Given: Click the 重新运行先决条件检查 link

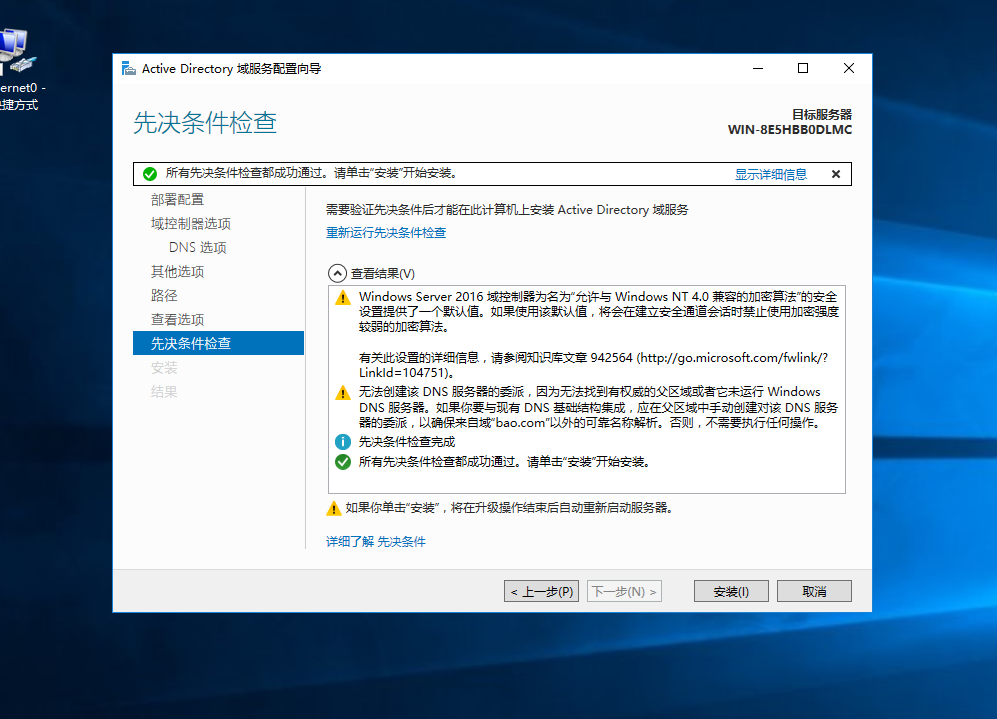Looking at the screenshot, I should [386, 233].
